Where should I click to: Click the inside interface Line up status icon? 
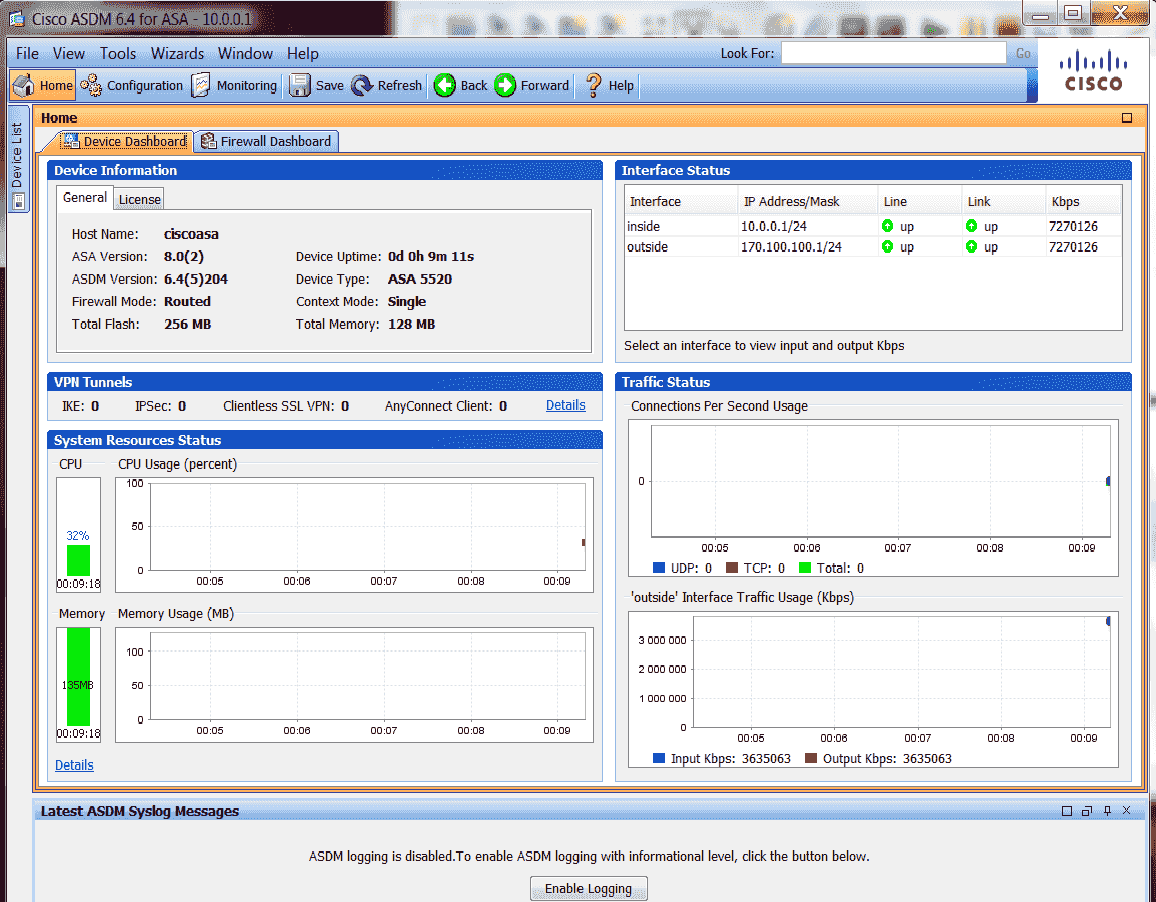click(x=888, y=226)
